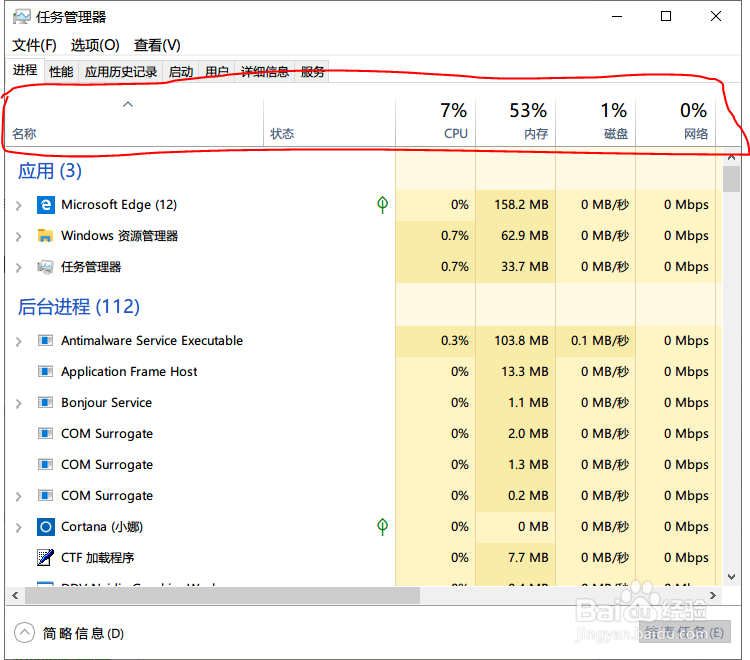Select the 进程 tab

(25, 70)
